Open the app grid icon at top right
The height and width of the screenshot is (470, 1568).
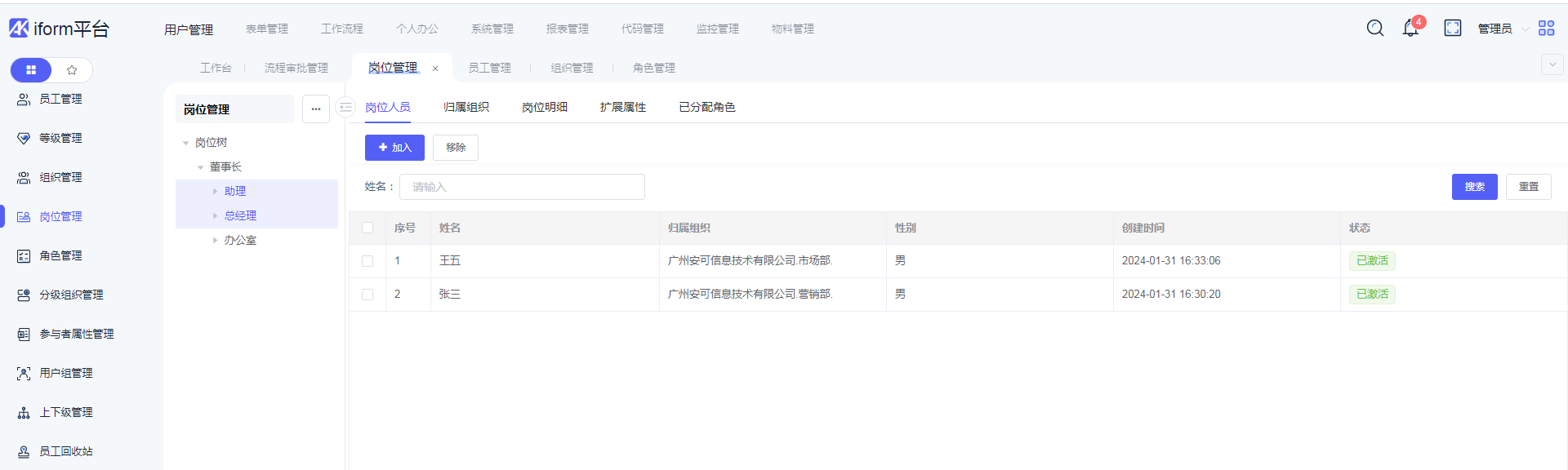tap(1546, 29)
